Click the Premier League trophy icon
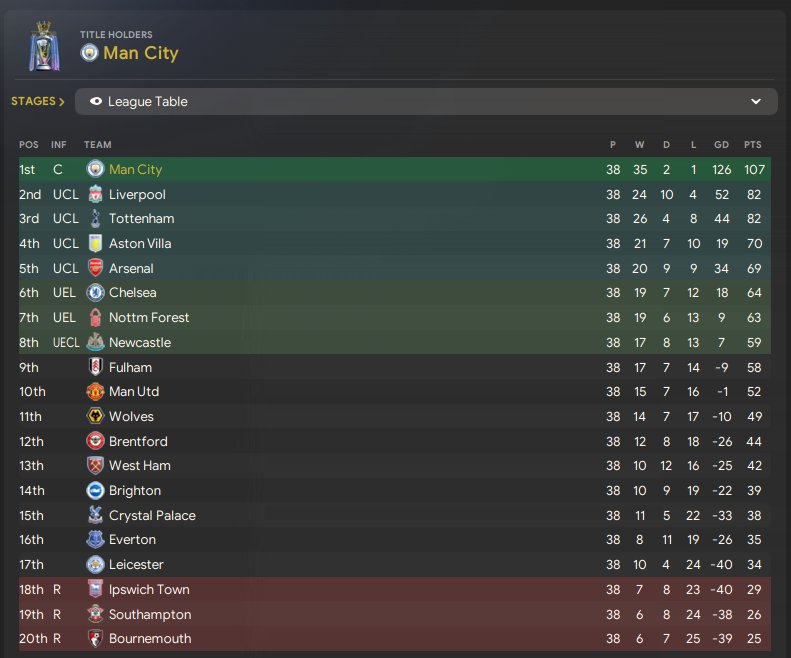Screen dimensions: 791x658 coord(43,46)
